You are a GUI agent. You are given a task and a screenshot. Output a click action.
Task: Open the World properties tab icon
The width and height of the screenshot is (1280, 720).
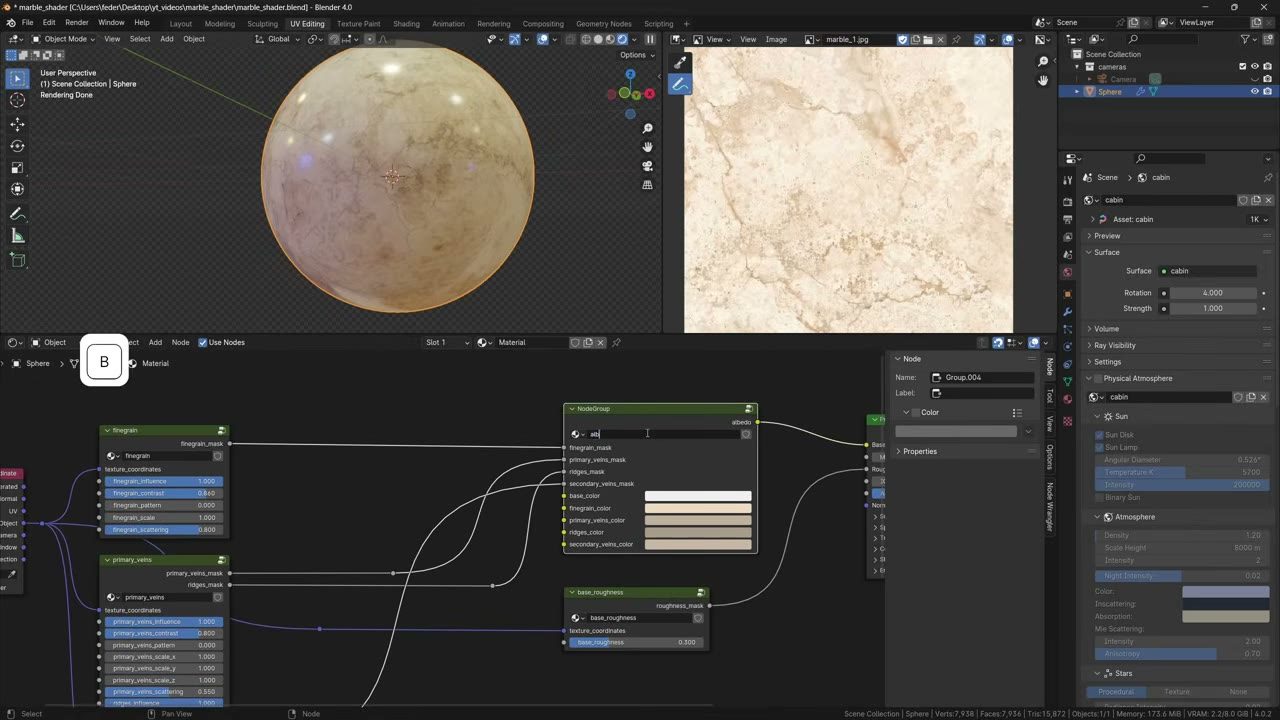click(x=1068, y=272)
